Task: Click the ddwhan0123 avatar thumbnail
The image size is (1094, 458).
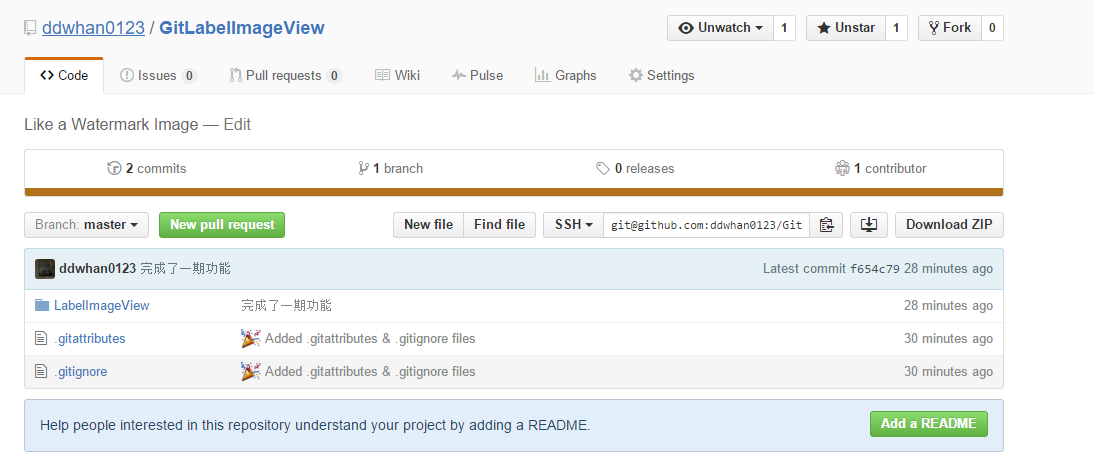Action: pos(45,269)
